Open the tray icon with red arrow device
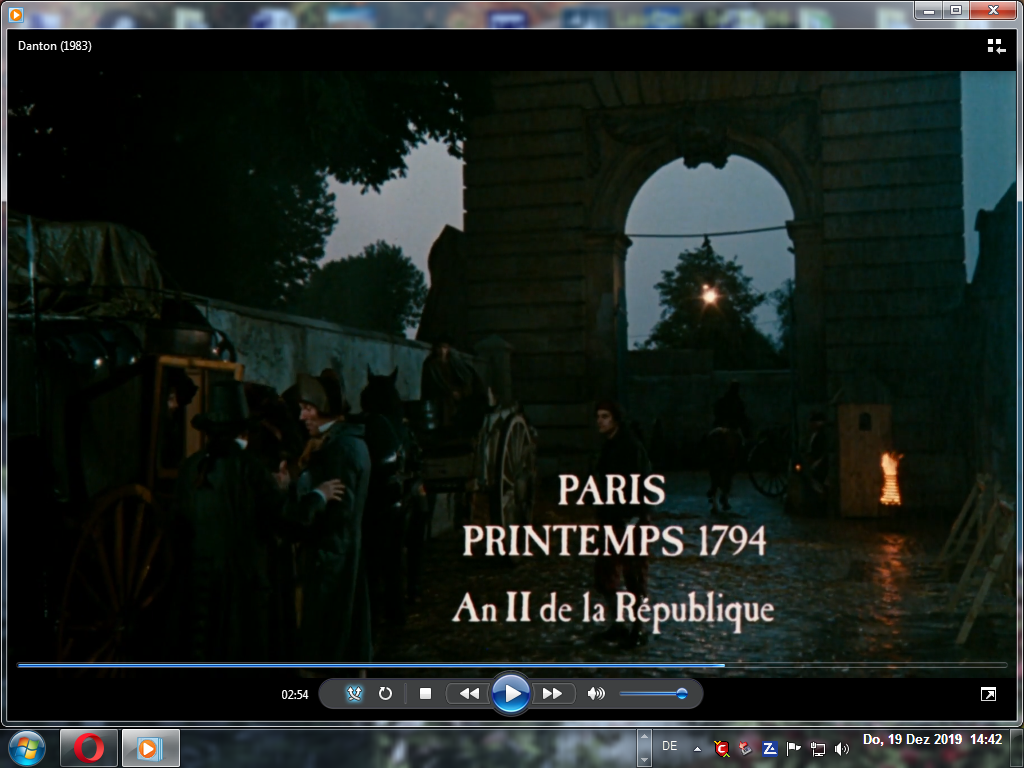This screenshot has height=768, width=1024. 745,748
